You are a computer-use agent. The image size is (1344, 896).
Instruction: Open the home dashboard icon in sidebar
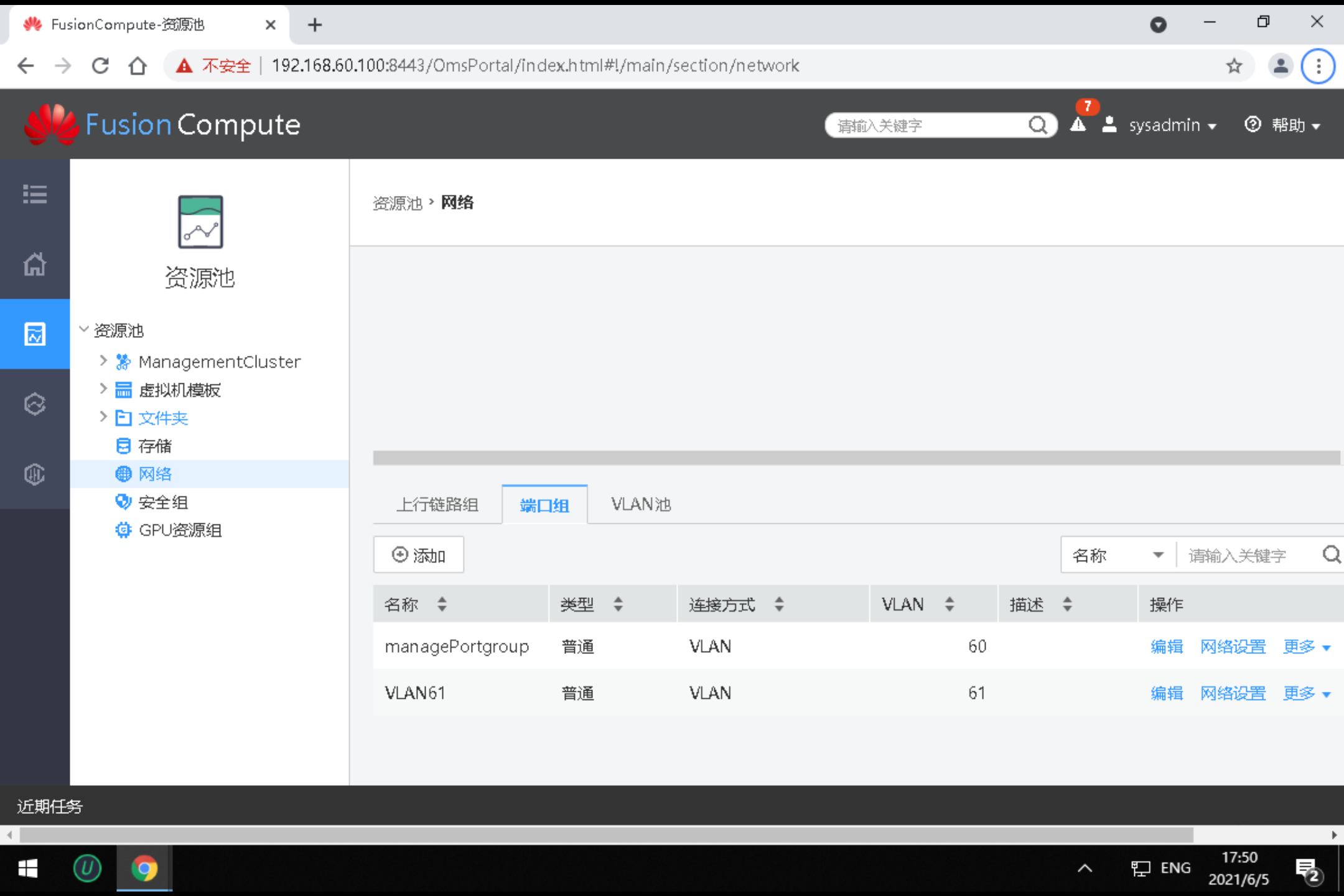point(34,264)
